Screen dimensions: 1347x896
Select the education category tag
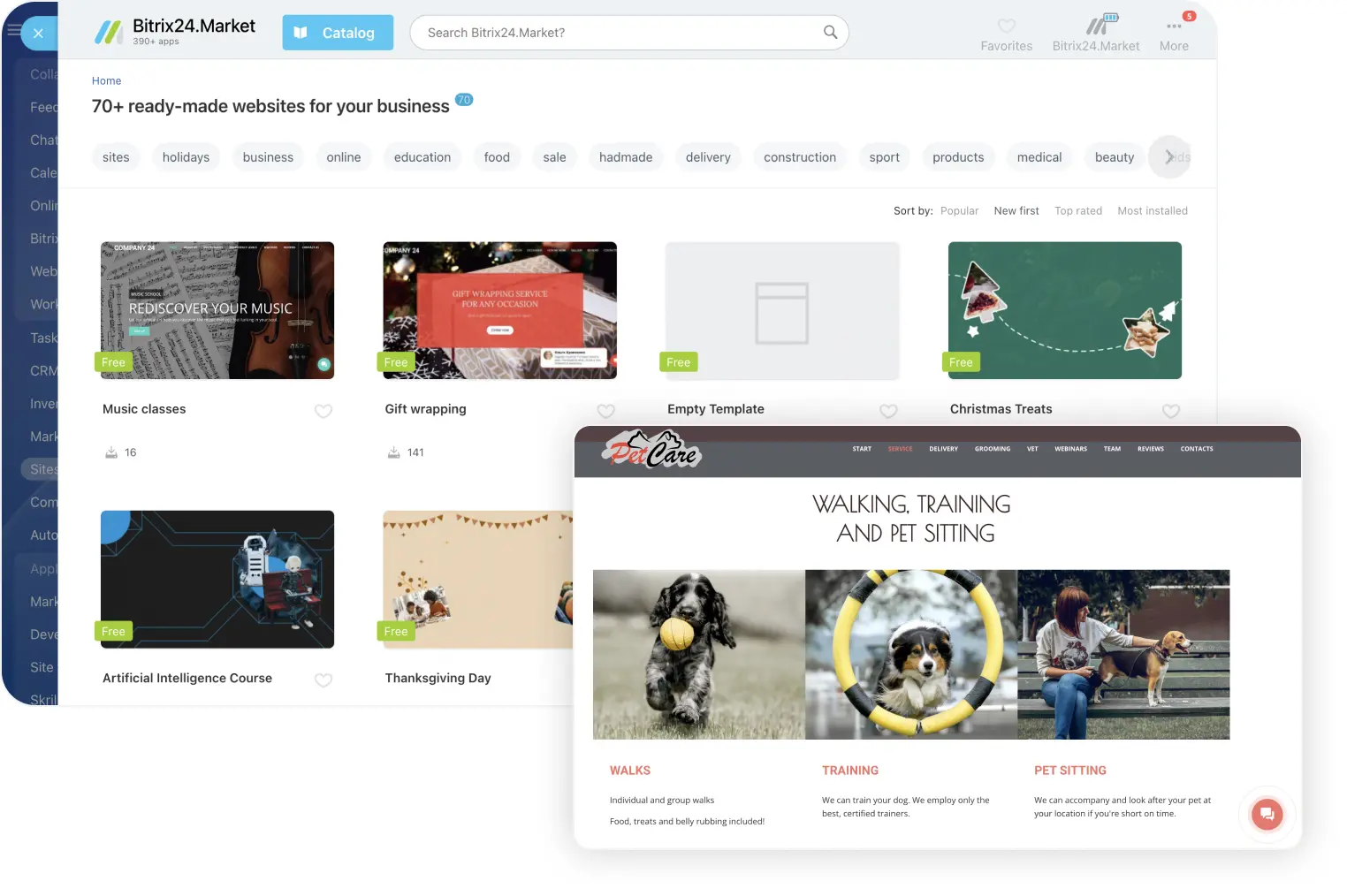(x=422, y=157)
